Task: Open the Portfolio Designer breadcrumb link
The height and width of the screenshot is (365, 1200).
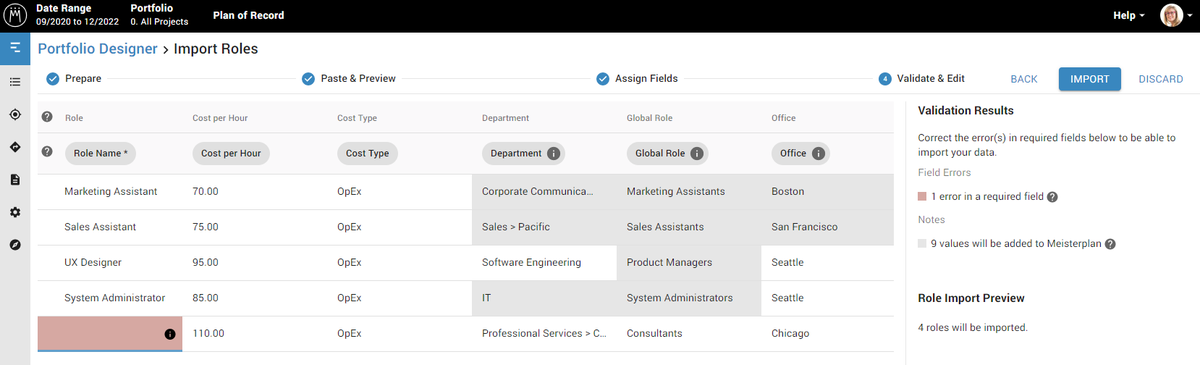Action: tap(97, 48)
